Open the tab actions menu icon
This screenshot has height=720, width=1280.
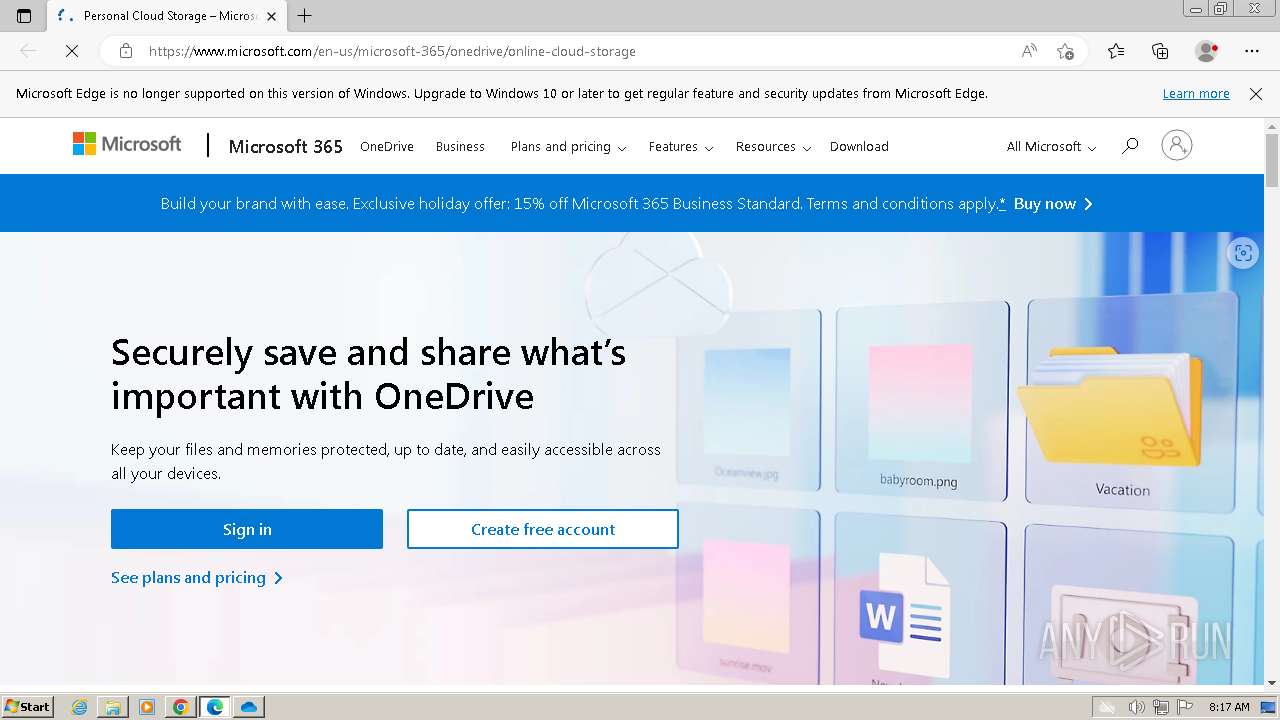(x=24, y=16)
